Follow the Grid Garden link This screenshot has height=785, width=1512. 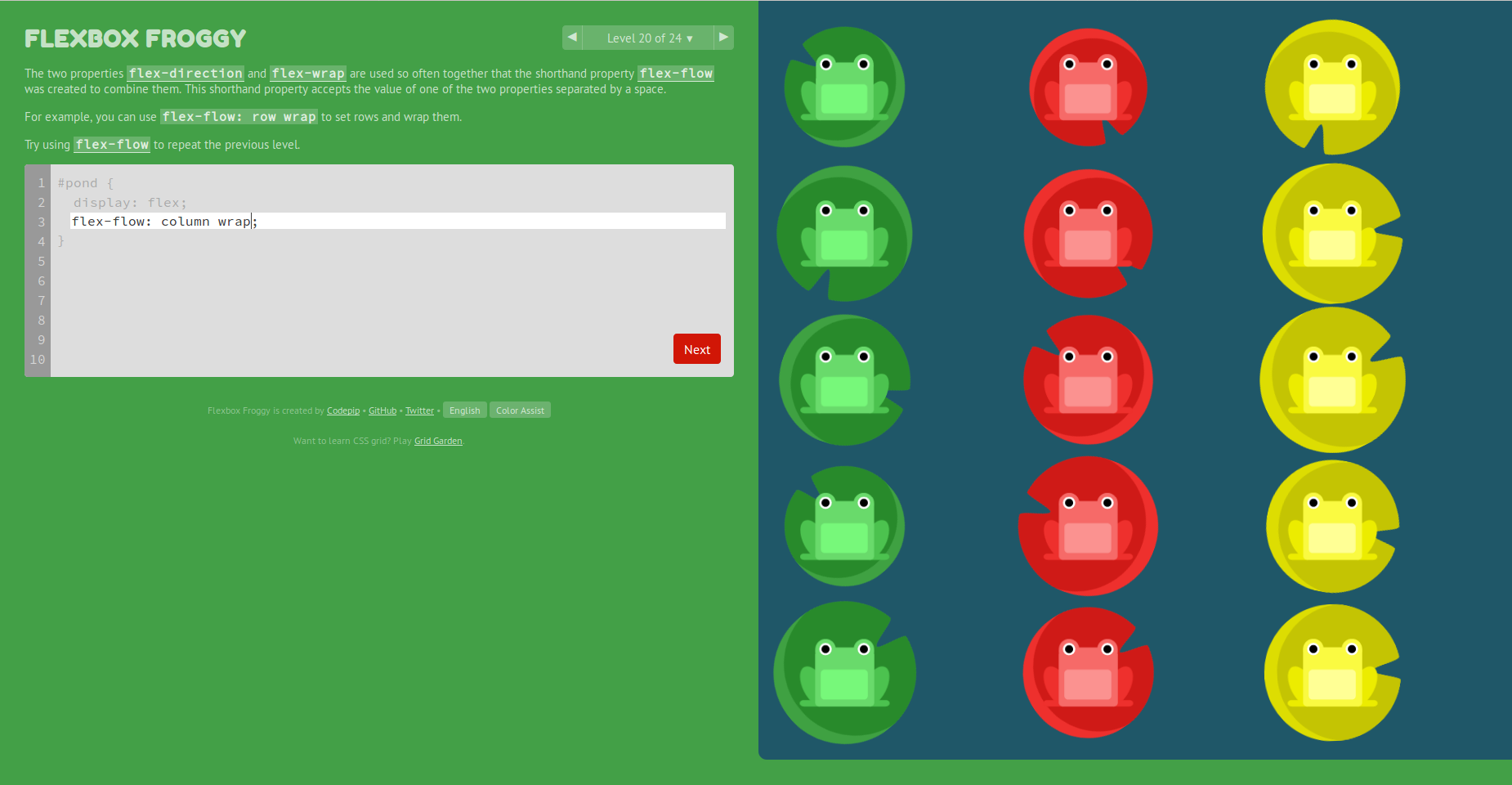tap(438, 441)
